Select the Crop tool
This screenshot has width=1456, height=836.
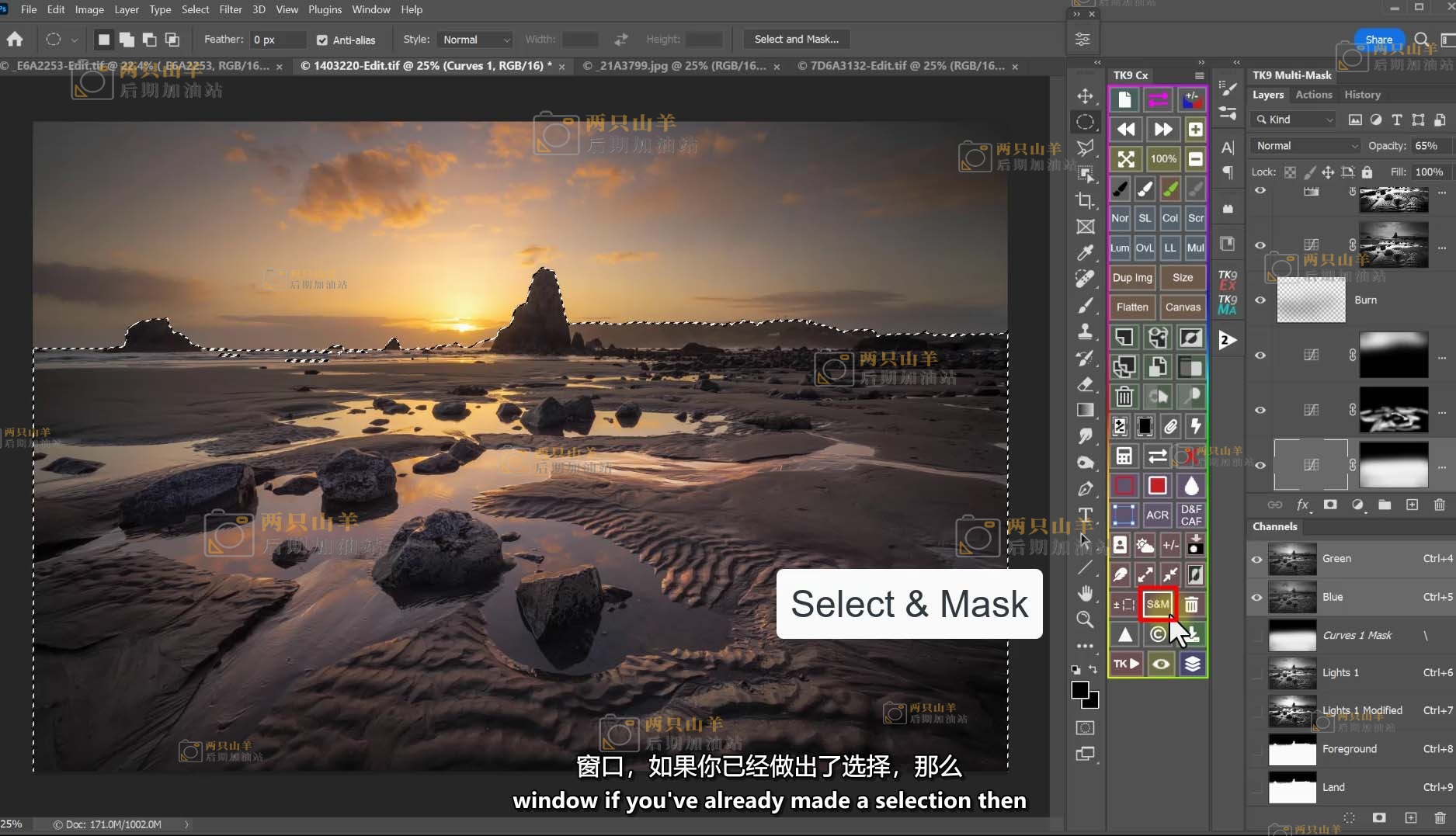point(1085,200)
